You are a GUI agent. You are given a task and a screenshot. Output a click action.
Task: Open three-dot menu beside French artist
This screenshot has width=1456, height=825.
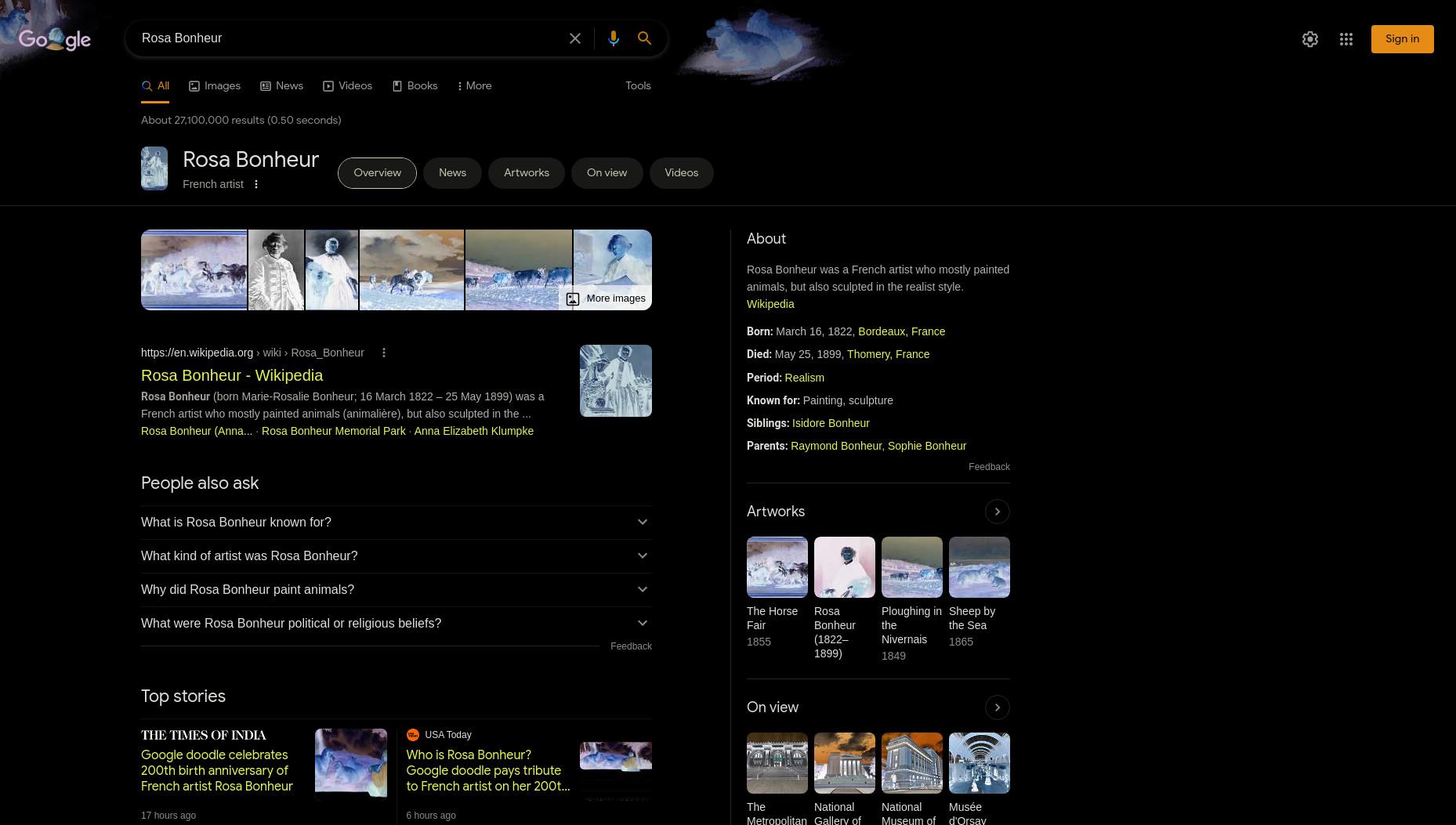pos(255,184)
